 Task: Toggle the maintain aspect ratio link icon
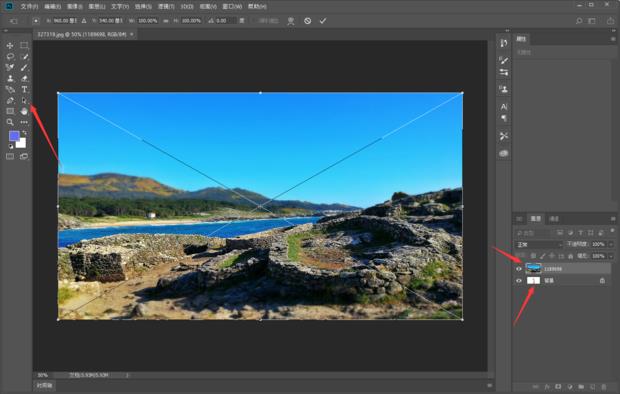click(x=166, y=21)
